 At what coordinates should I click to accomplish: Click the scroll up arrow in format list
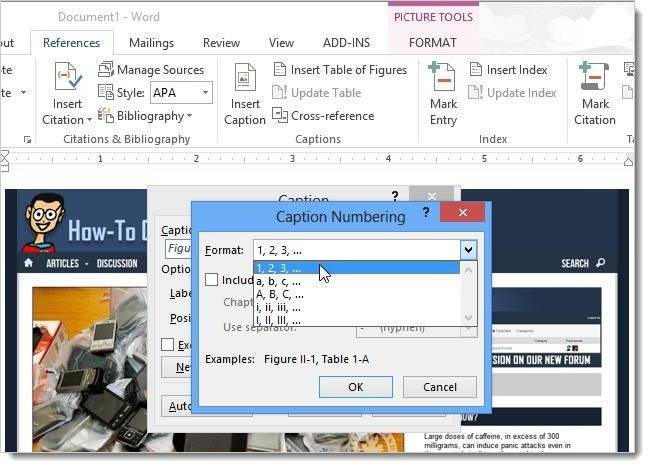click(469, 271)
